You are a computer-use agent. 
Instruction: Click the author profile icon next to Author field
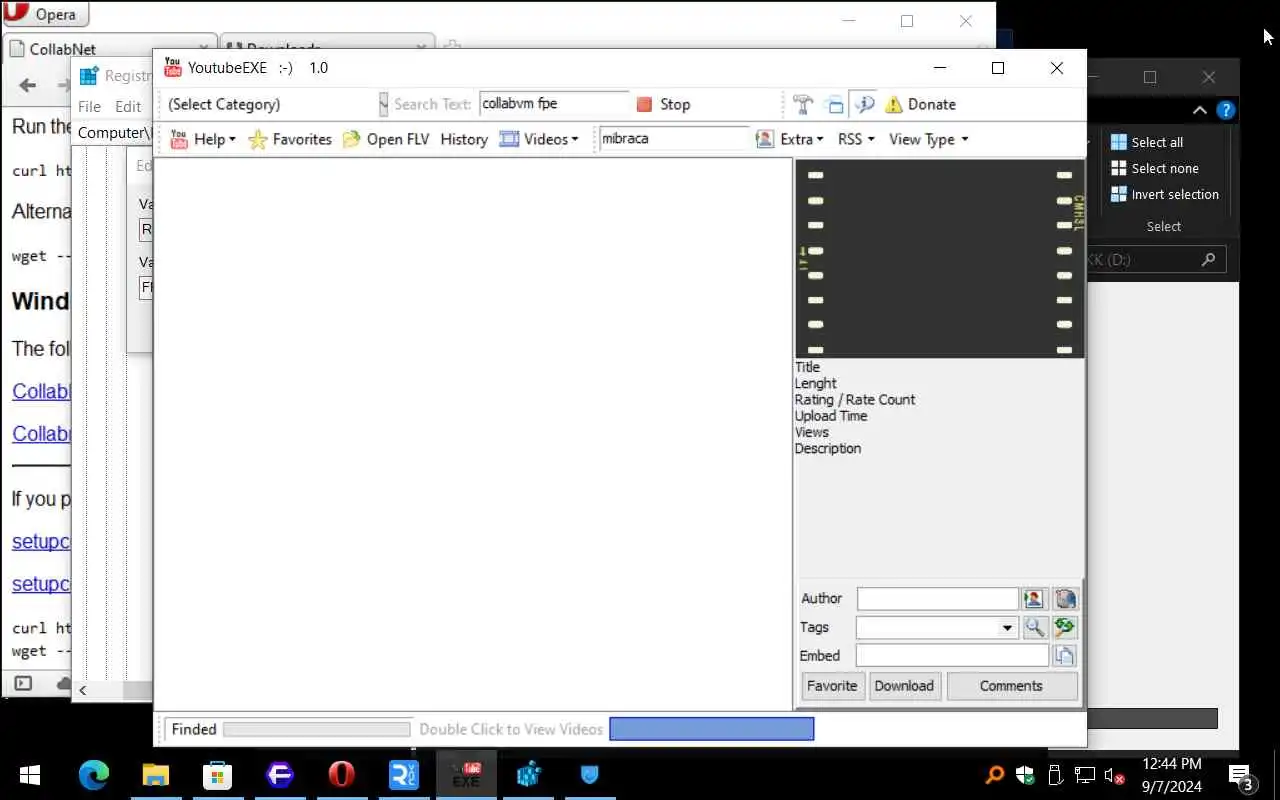pyautogui.click(x=1034, y=599)
